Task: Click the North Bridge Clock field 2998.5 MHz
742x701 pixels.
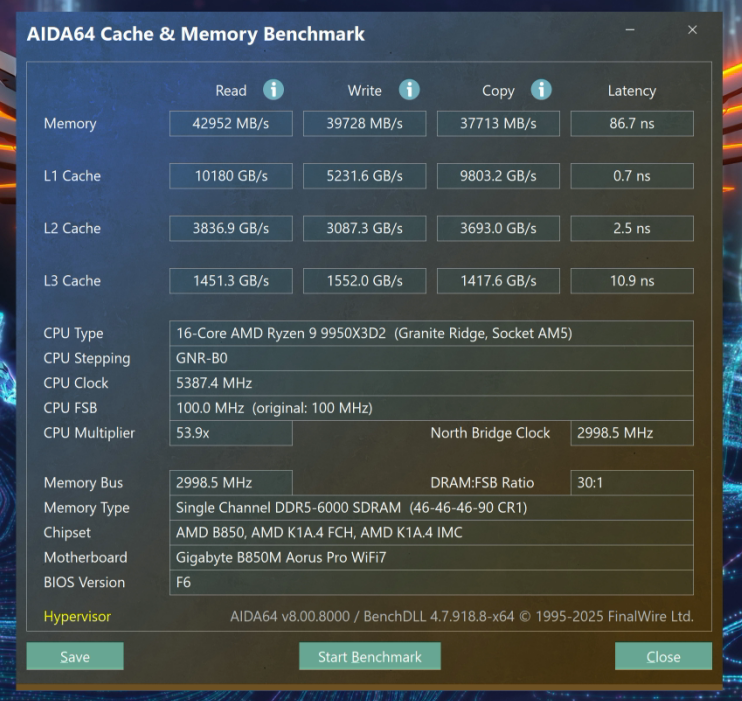Action: click(x=632, y=433)
